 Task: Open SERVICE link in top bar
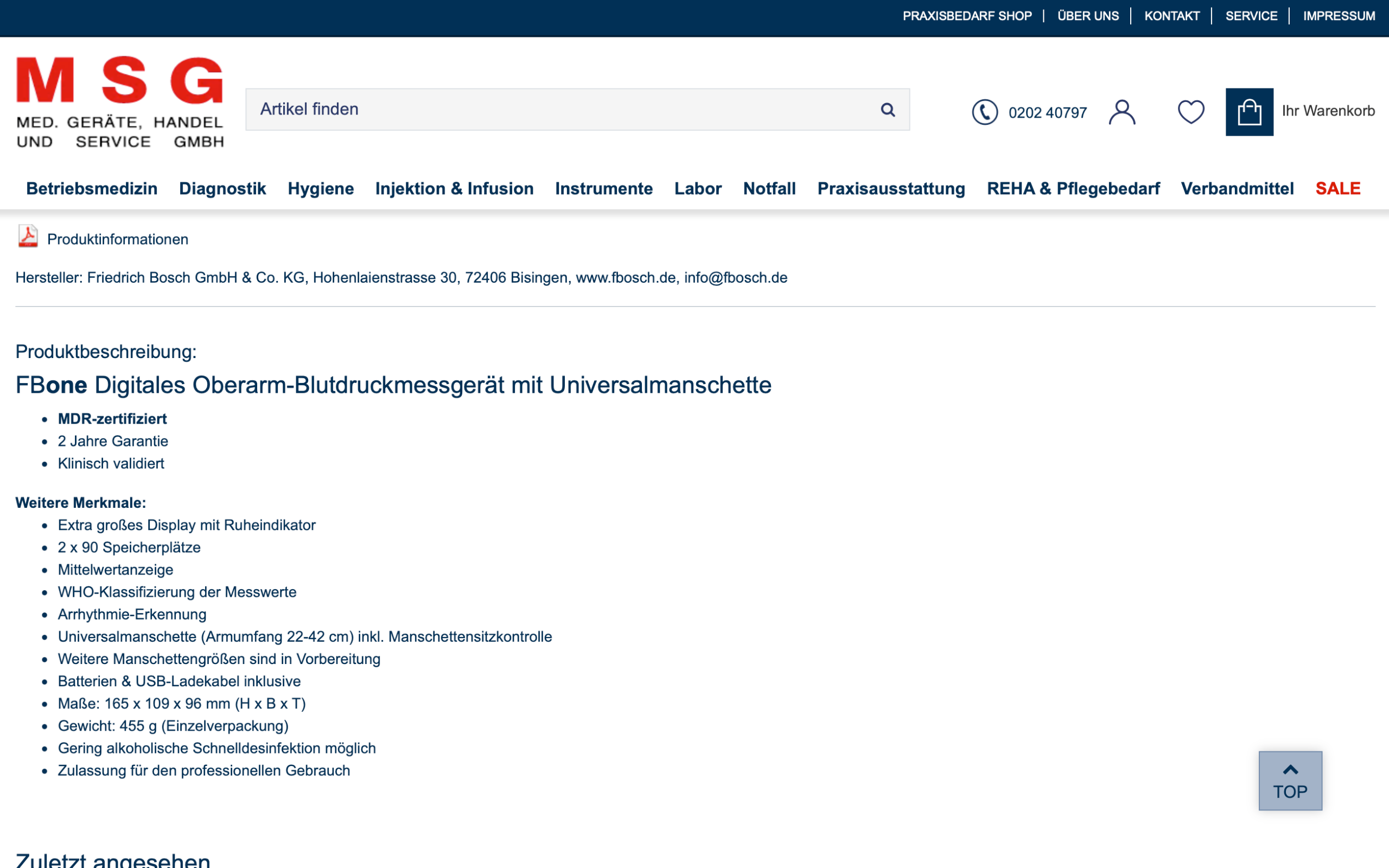click(x=1251, y=16)
